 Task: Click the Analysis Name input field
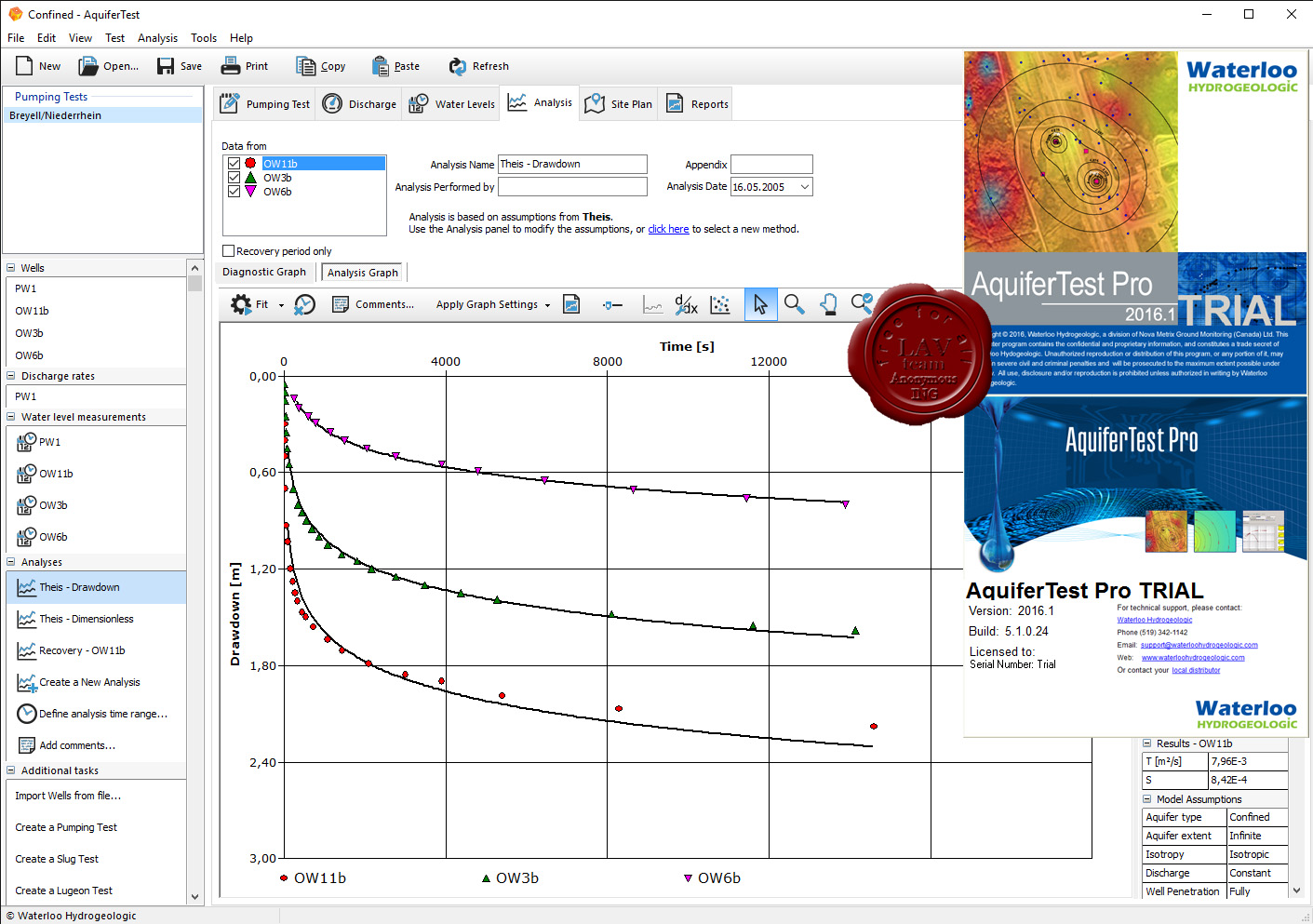(x=572, y=164)
